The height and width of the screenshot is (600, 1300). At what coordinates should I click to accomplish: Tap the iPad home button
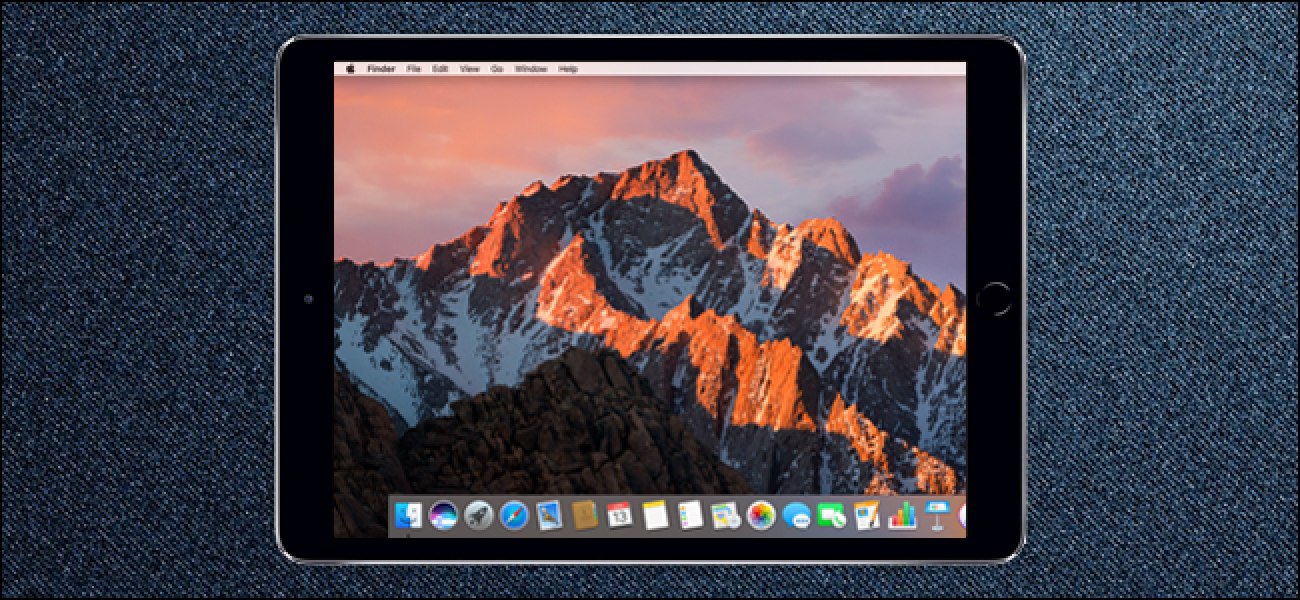[994, 298]
